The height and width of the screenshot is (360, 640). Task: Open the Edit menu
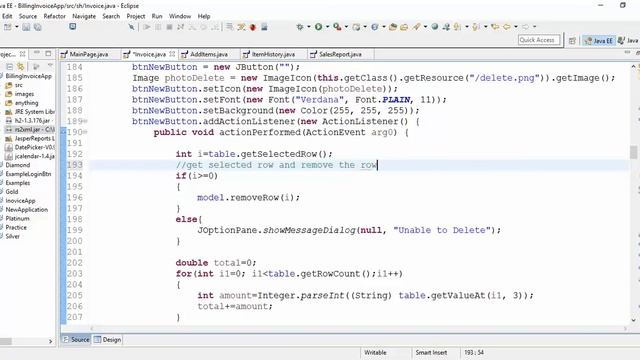(x=7, y=16)
